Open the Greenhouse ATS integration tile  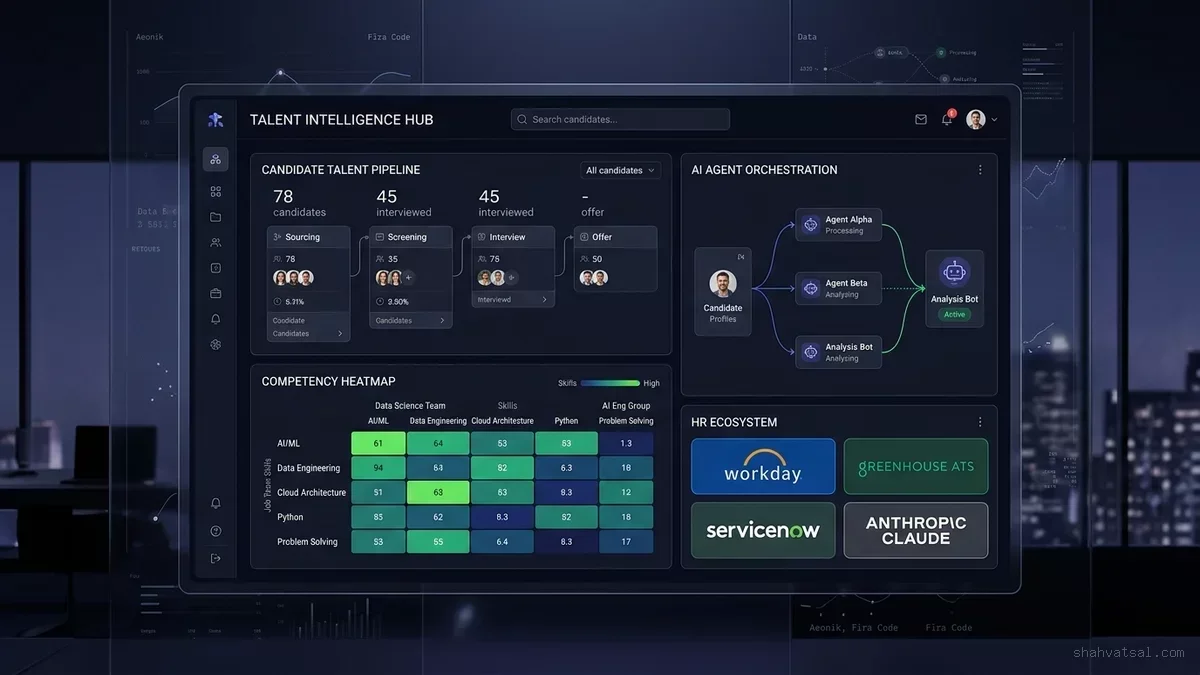click(916, 466)
